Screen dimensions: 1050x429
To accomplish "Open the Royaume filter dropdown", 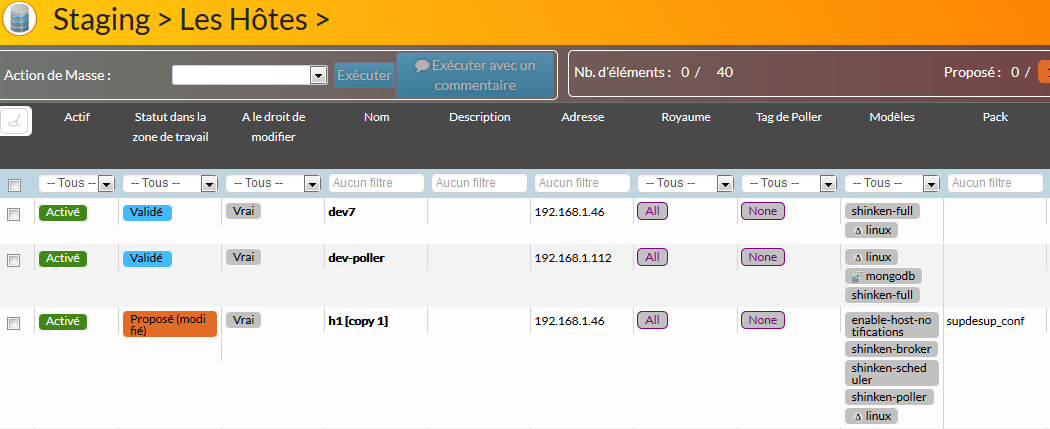I will click(685, 183).
